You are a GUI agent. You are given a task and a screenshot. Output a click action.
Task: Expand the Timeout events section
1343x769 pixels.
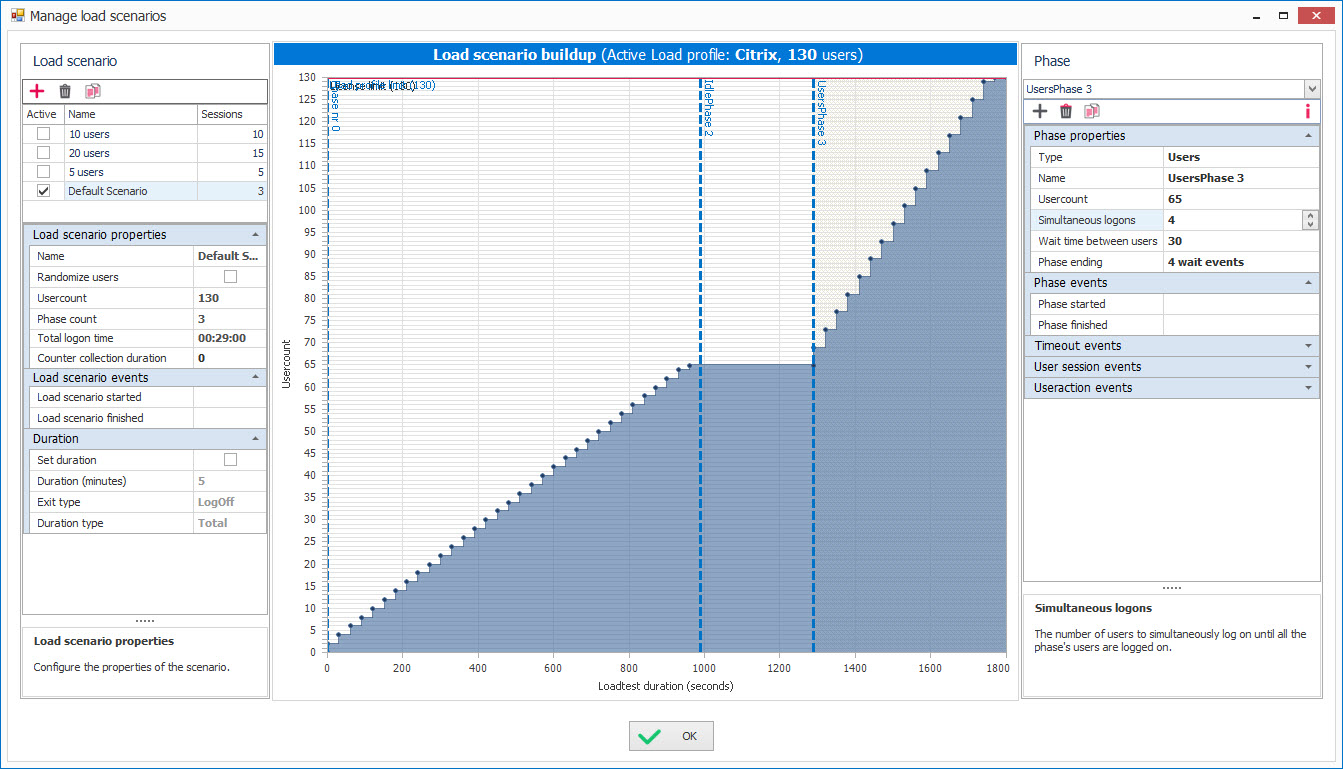(1306, 345)
